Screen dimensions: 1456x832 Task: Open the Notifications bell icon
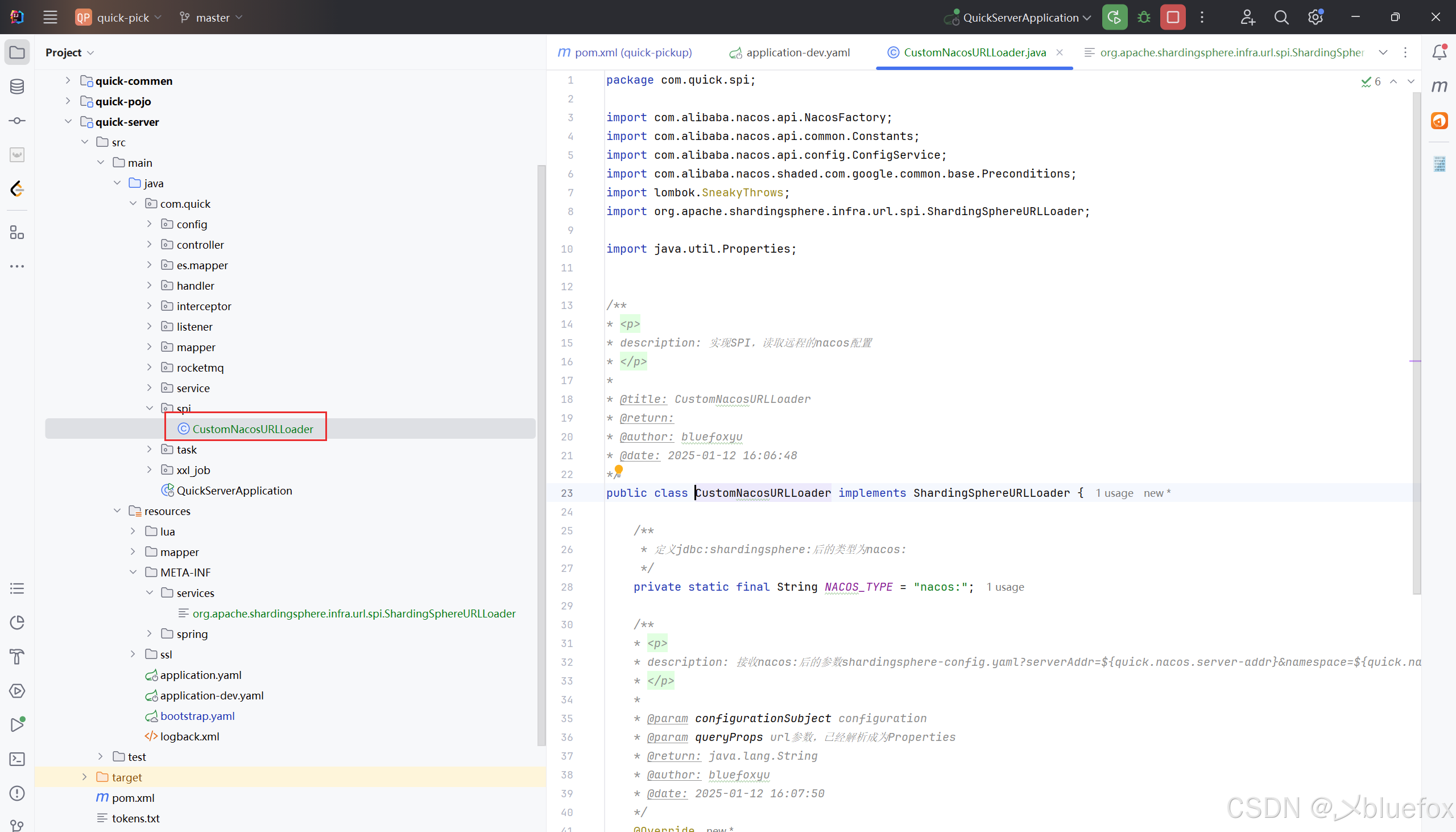point(1439,52)
